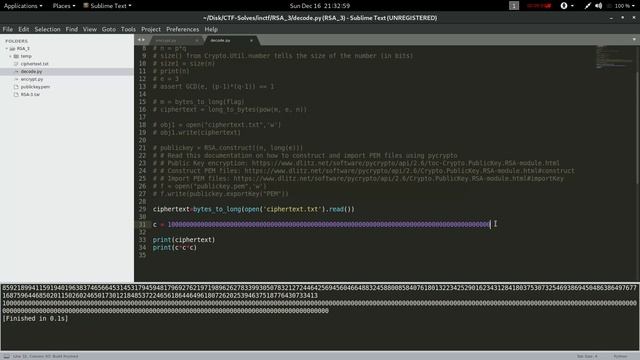
Task: Open the File menu
Action: [8, 29]
